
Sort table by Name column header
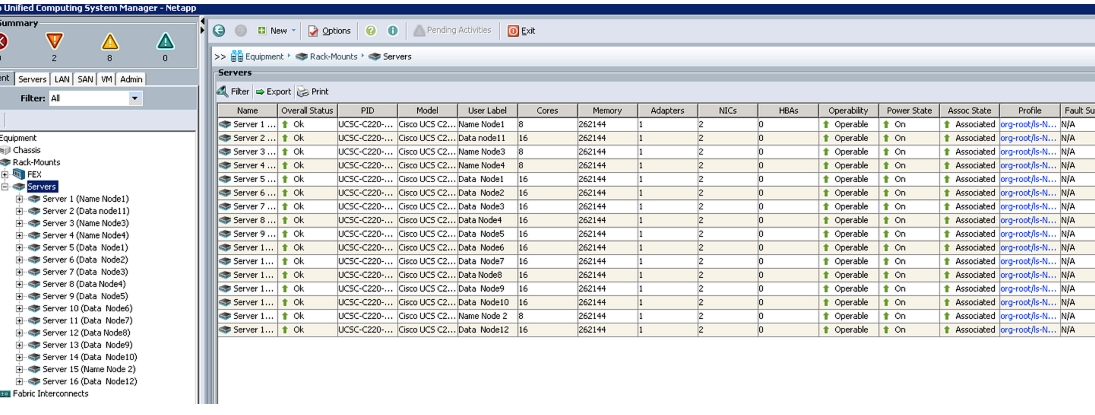pyautogui.click(x=247, y=110)
